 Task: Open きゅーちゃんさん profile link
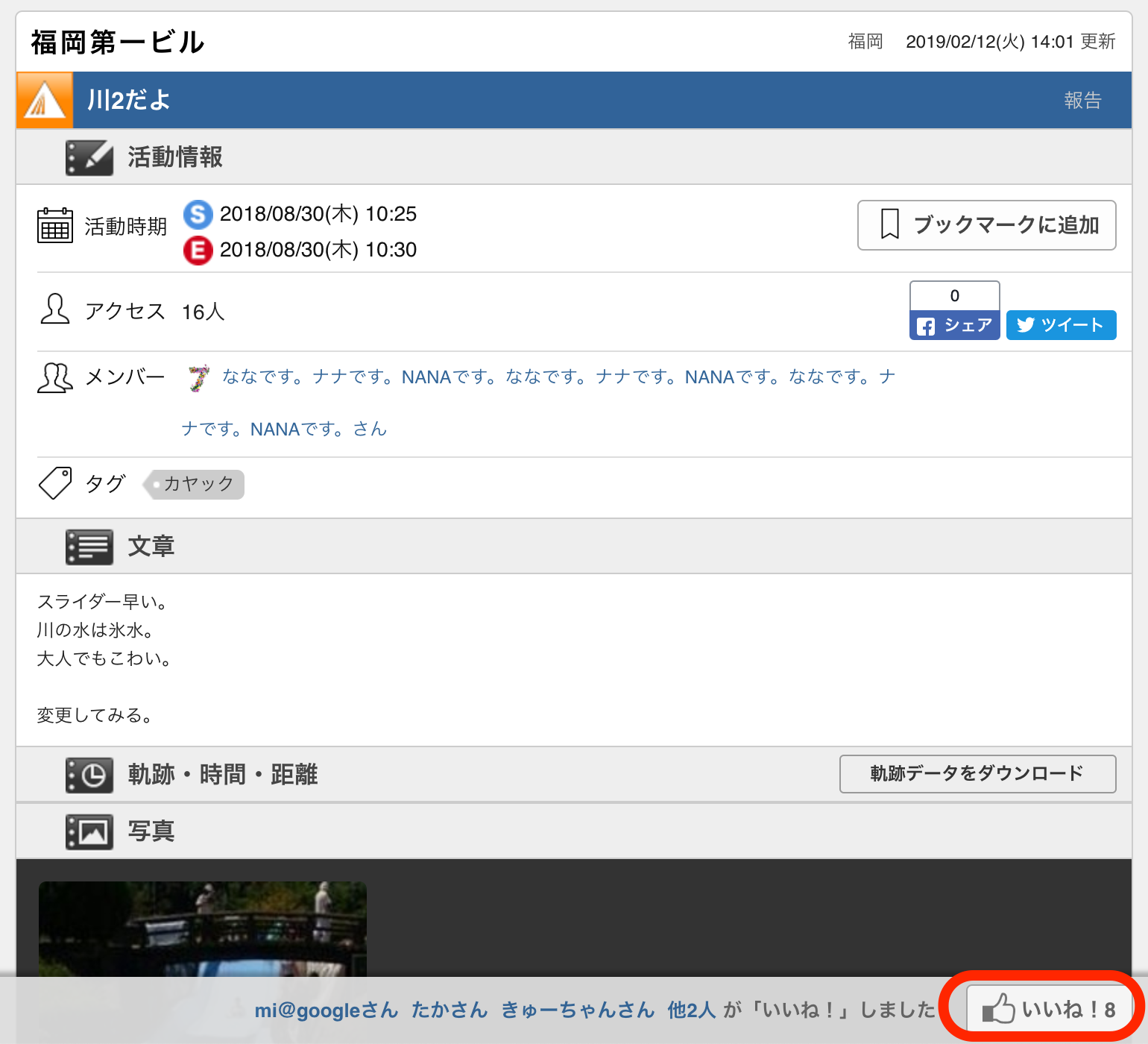[578, 1010]
